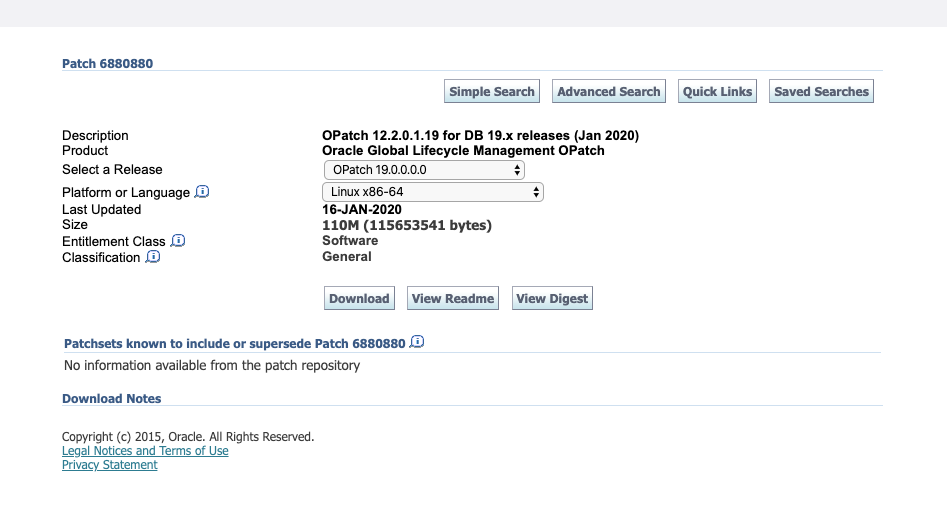Screen dimensions: 947x510
Task: Click the Patchsets known to include heading
Action: tap(235, 344)
